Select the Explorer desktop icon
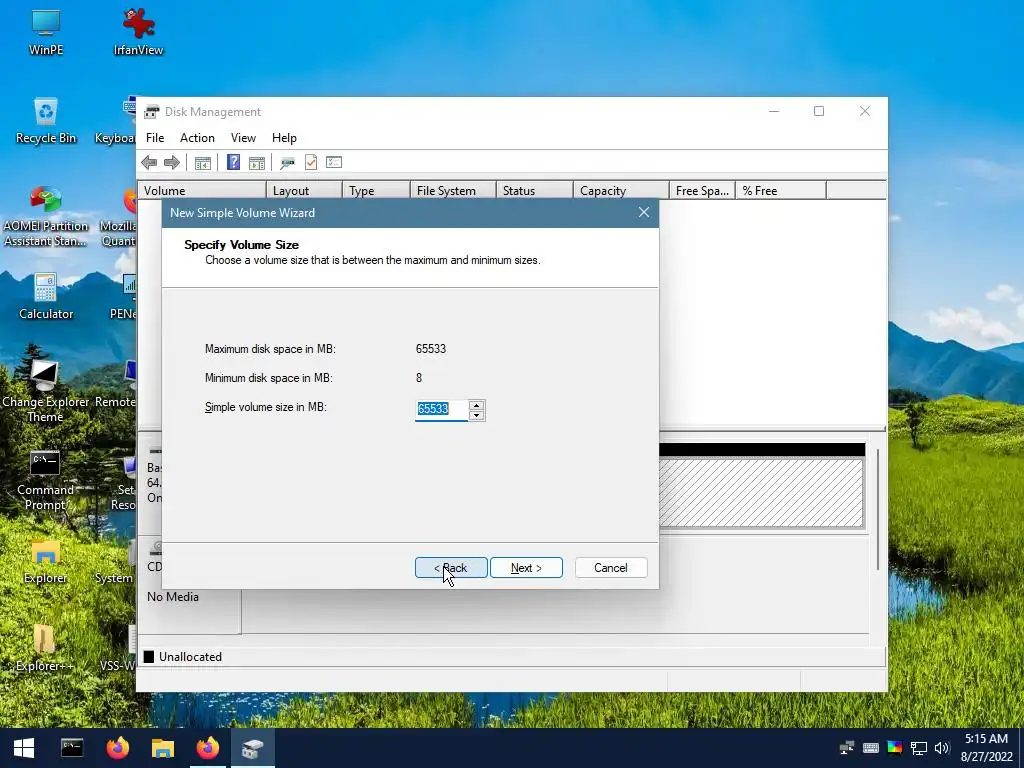Viewport: 1024px width, 768px height. [46, 561]
